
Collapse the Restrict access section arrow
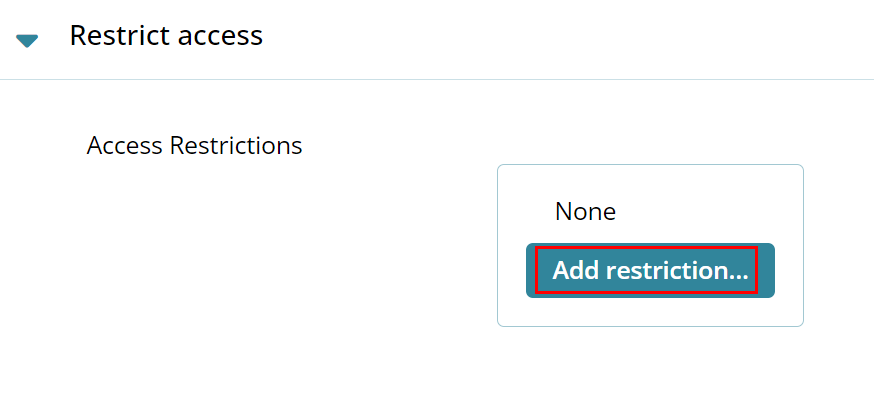click(28, 40)
